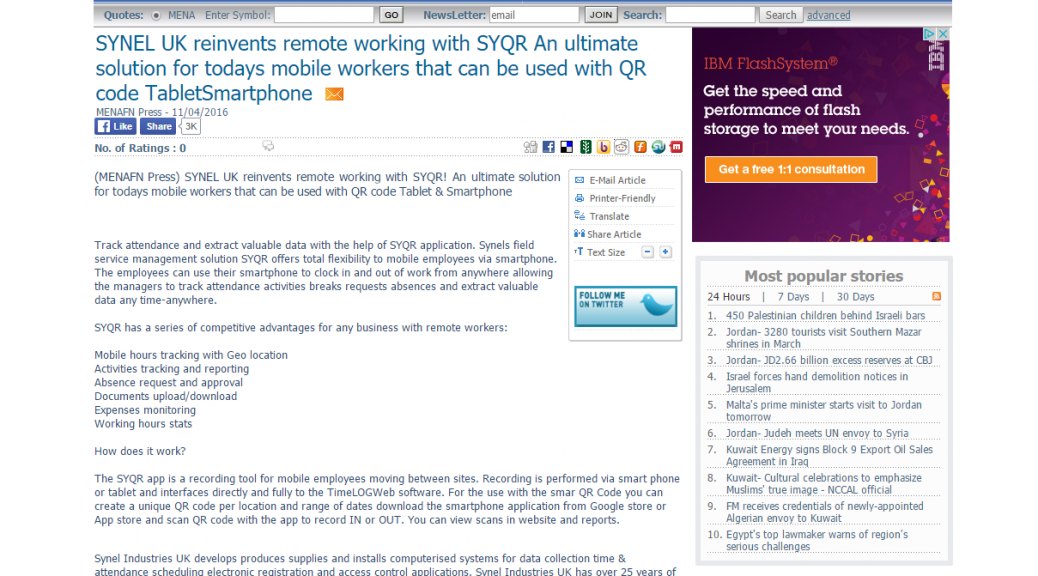The width and height of the screenshot is (1038, 576).
Task: Click the Follow Me on Twitter badge
Action: click(625, 306)
